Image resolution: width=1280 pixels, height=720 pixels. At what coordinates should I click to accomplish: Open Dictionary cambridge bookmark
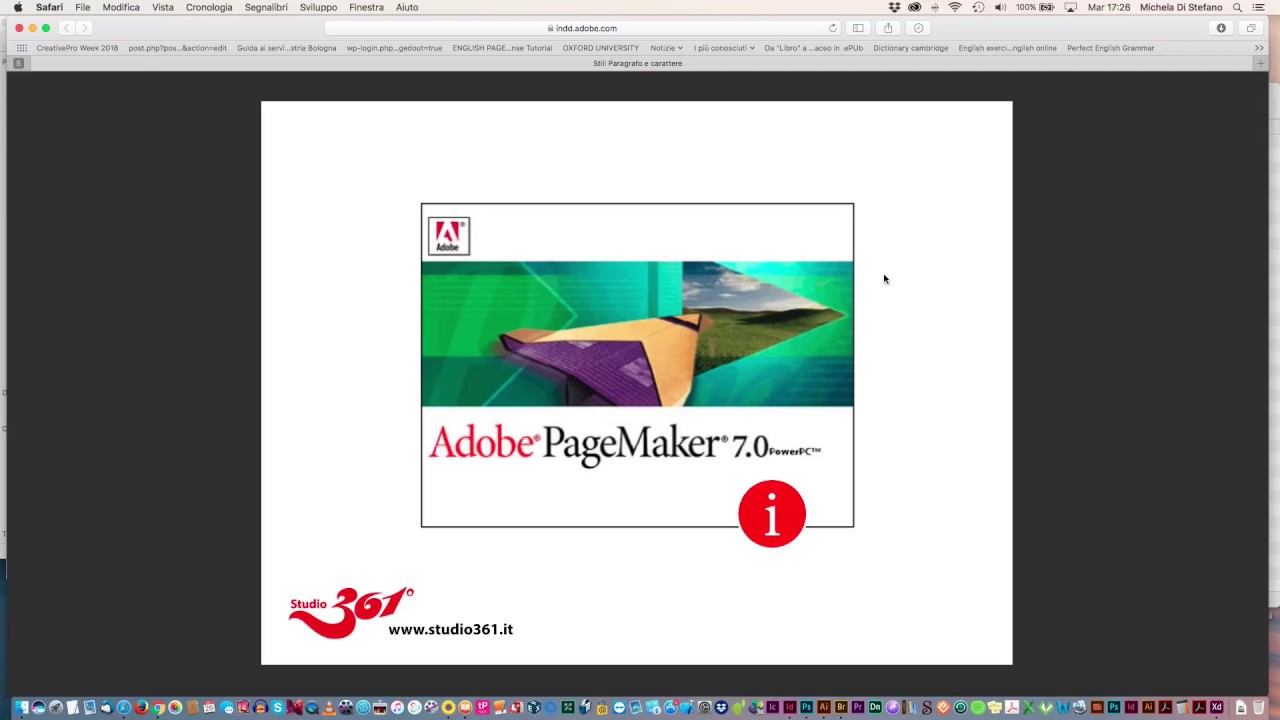pyautogui.click(x=910, y=48)
